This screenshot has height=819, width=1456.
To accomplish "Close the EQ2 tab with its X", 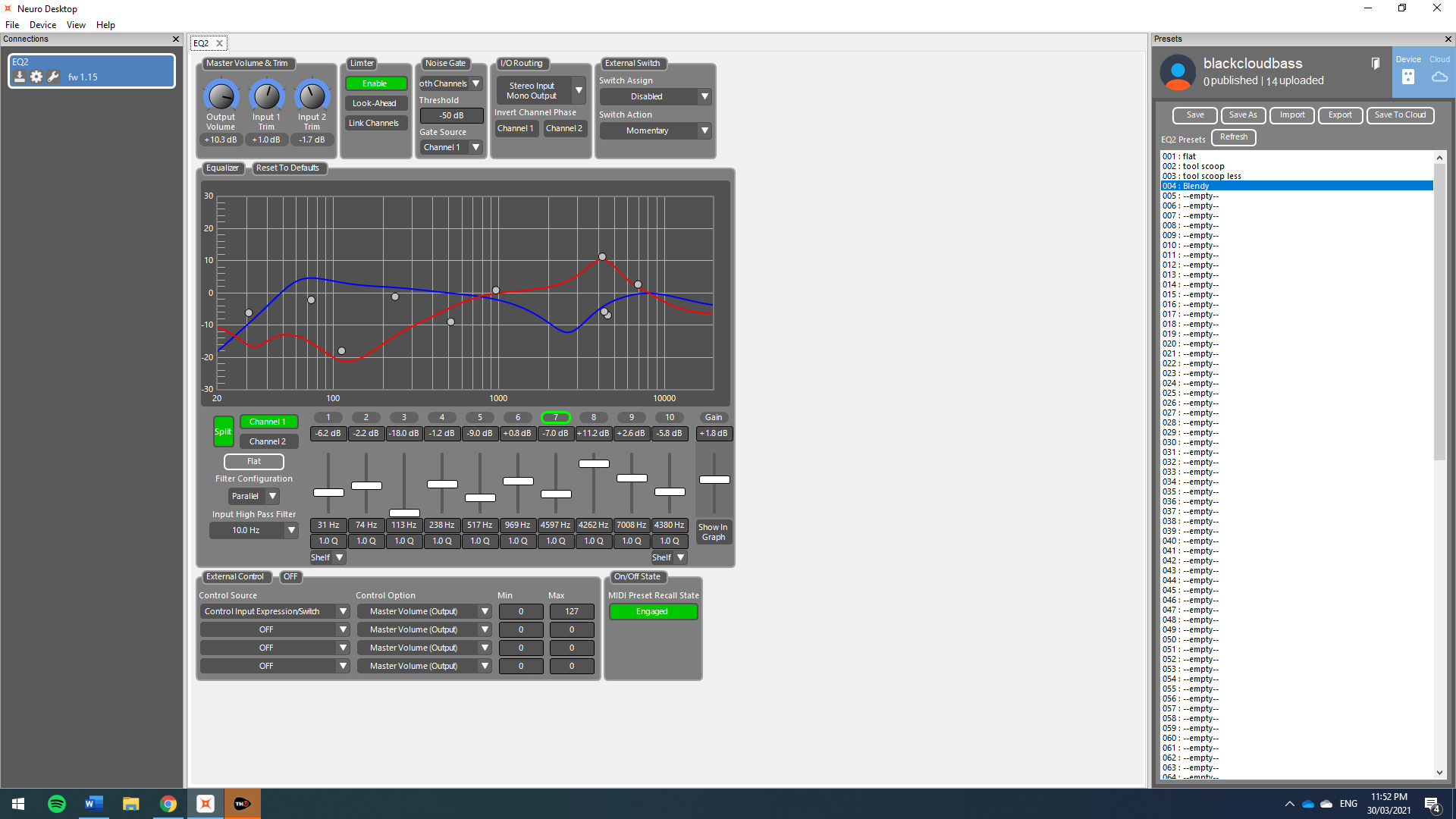I will [x=219, y=43].
